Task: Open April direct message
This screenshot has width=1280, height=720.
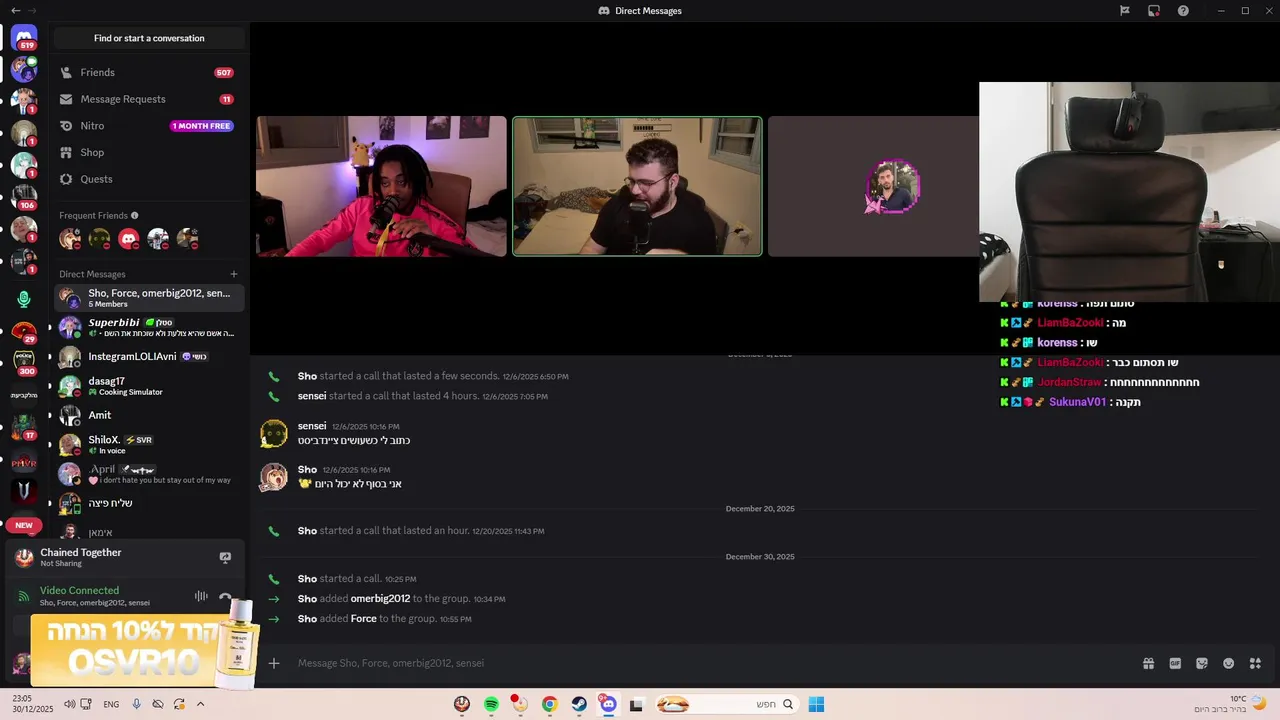Action: [149, 474]
